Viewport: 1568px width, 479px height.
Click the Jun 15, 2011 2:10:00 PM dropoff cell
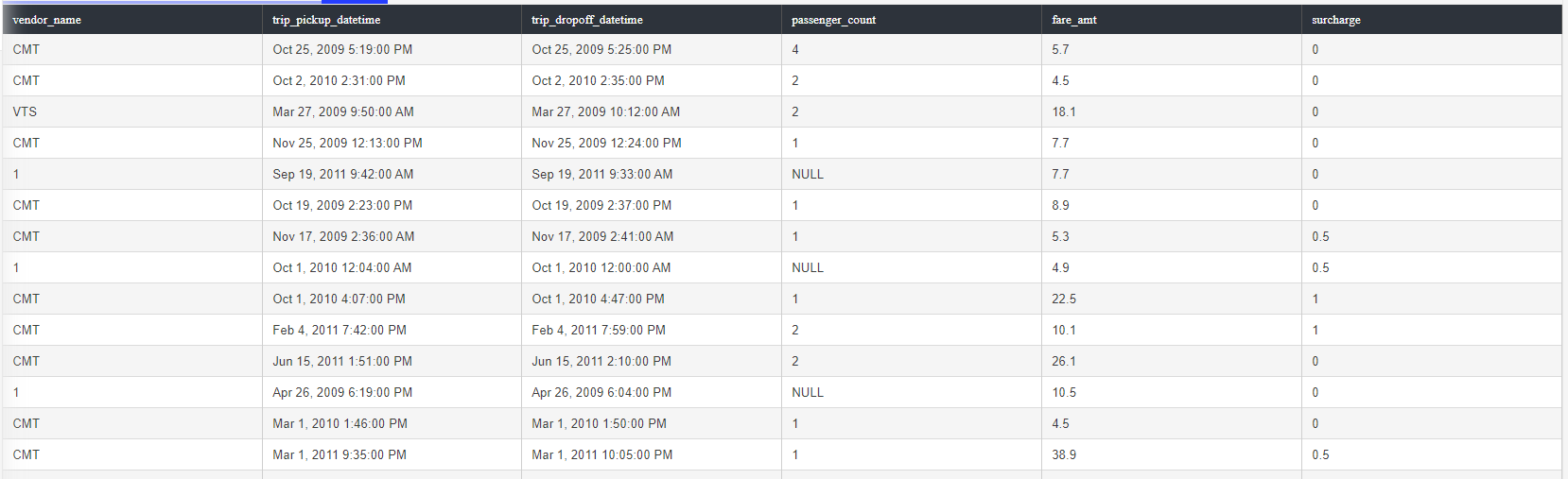click(x=652, y=361)
